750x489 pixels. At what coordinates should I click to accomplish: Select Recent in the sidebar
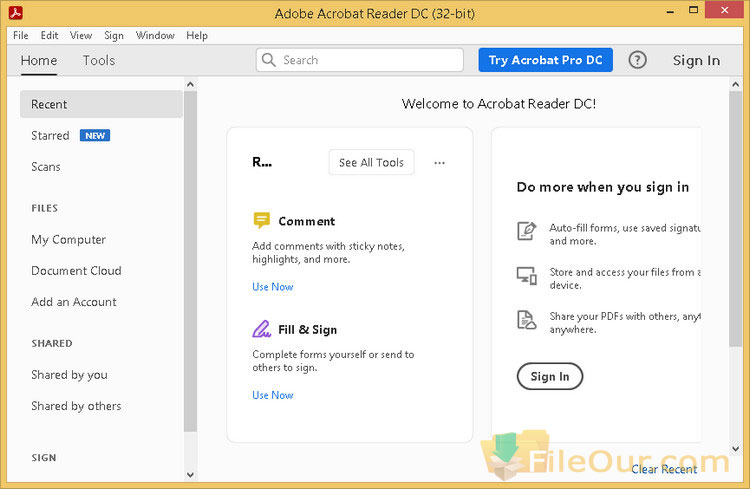pyautogui.click(x=101, y=104)
